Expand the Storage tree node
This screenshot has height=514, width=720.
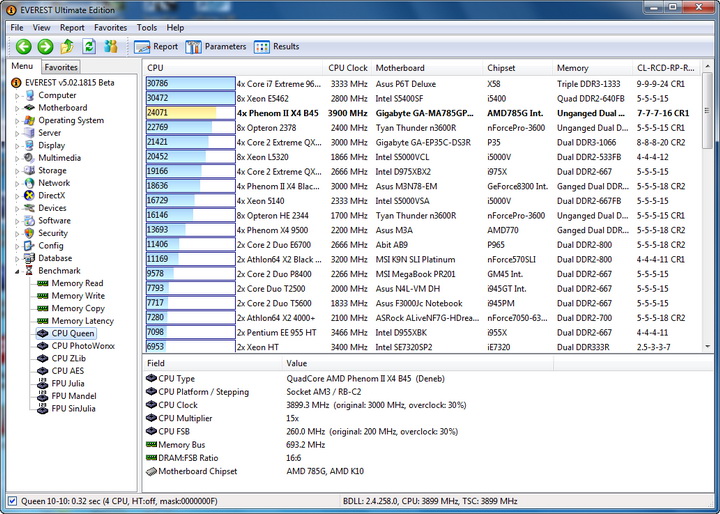17,171
